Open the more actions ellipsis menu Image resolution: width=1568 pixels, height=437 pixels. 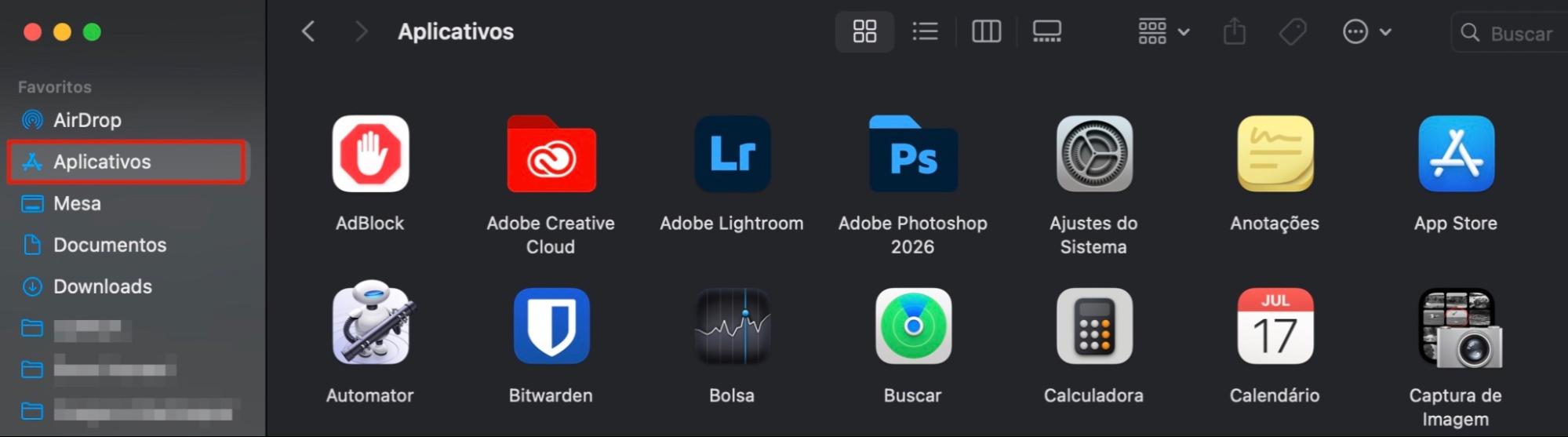[x=1367, y=31]
